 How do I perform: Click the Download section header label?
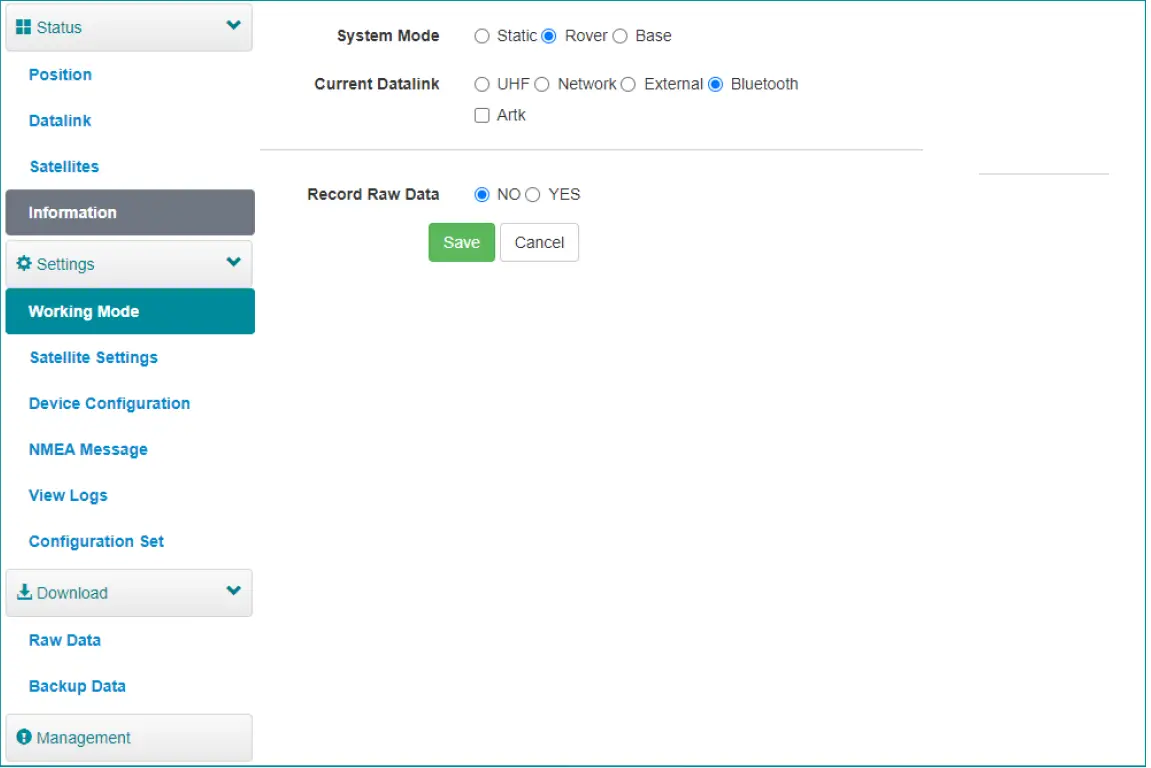click(72, 593)
